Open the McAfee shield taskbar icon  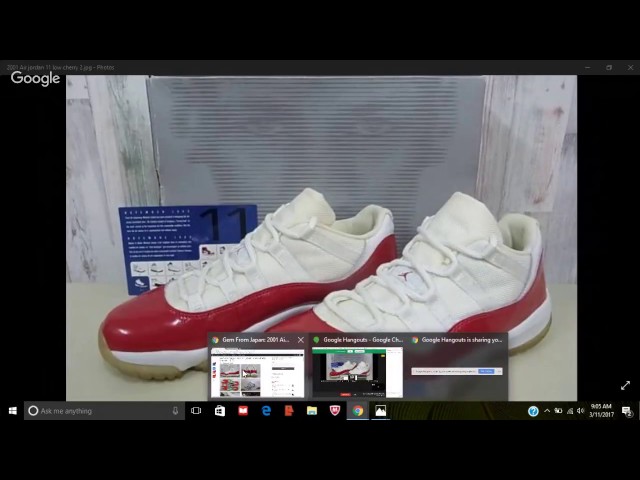pos(335,411)
